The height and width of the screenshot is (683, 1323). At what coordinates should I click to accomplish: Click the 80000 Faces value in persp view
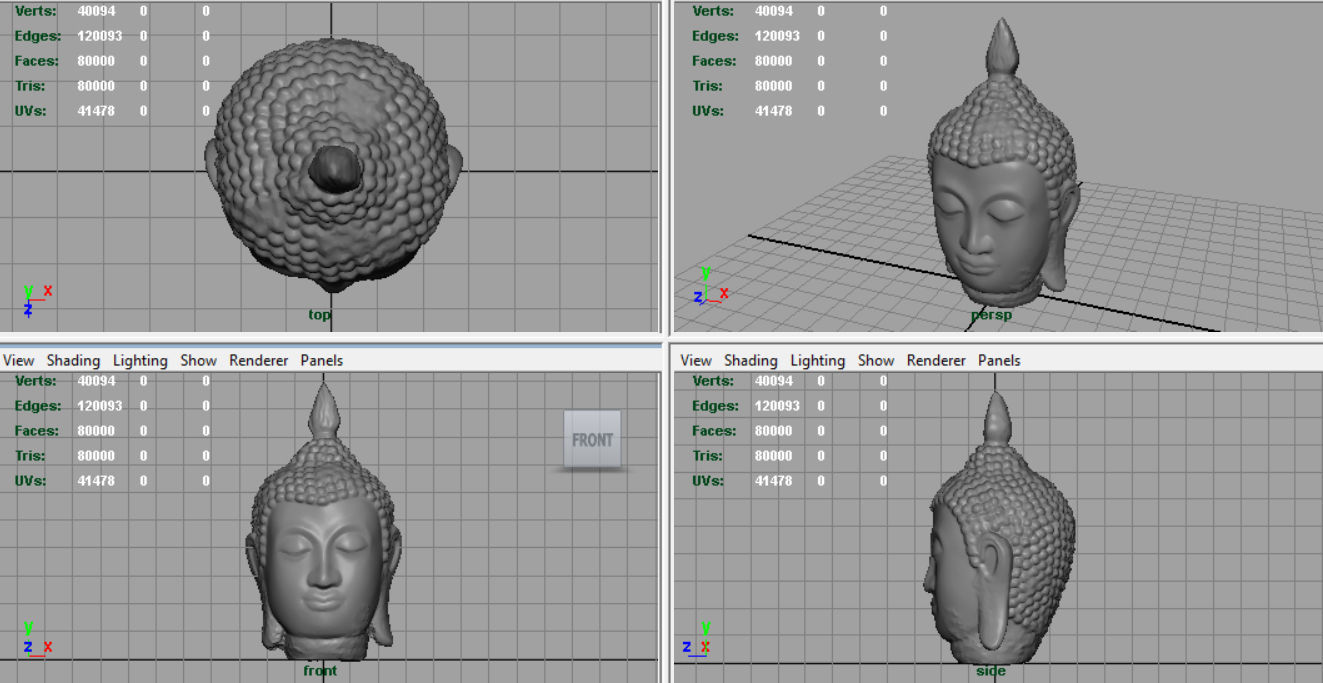pos(774,61)
